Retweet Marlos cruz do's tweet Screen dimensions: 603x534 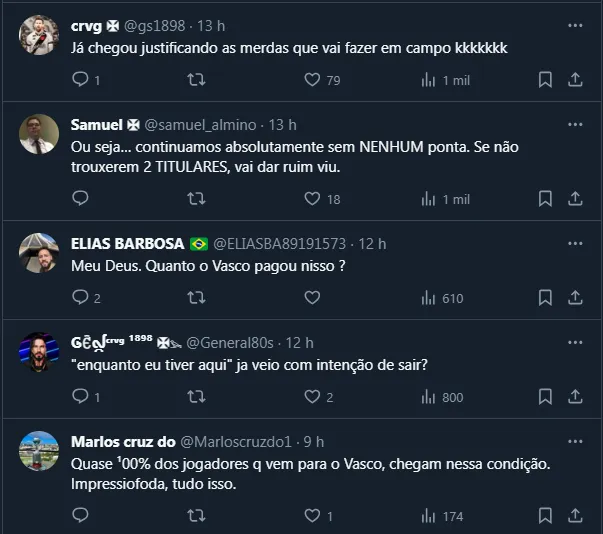[x=196, y=516]
